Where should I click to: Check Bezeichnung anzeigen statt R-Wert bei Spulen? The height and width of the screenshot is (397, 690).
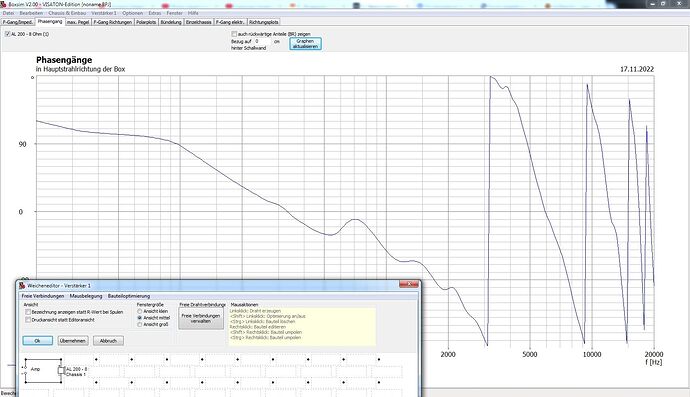click(x=28, y=312)
